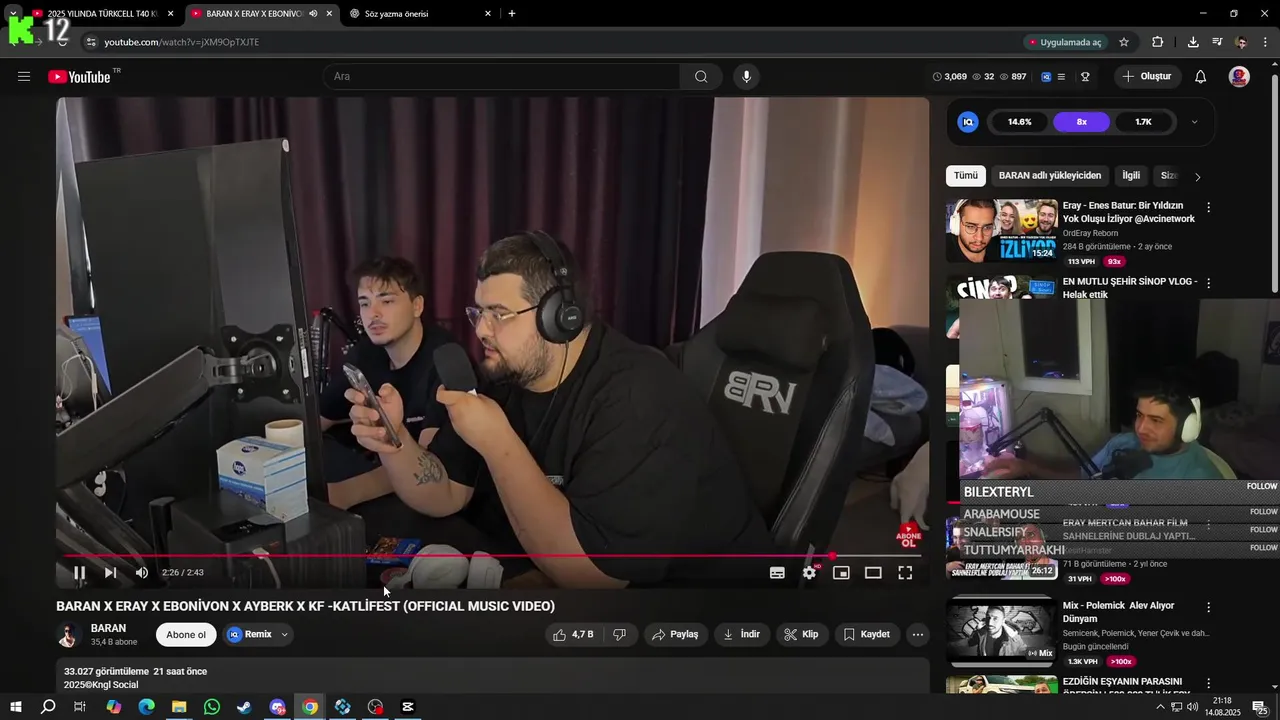Click the Uygulamada aç button
The image size is (1280, 720).
pos(1065,42)
